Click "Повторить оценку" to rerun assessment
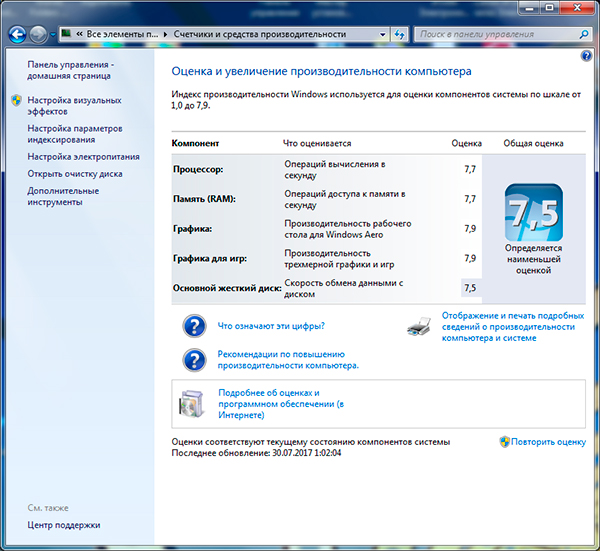600x551 pixels. coord(548,442)
